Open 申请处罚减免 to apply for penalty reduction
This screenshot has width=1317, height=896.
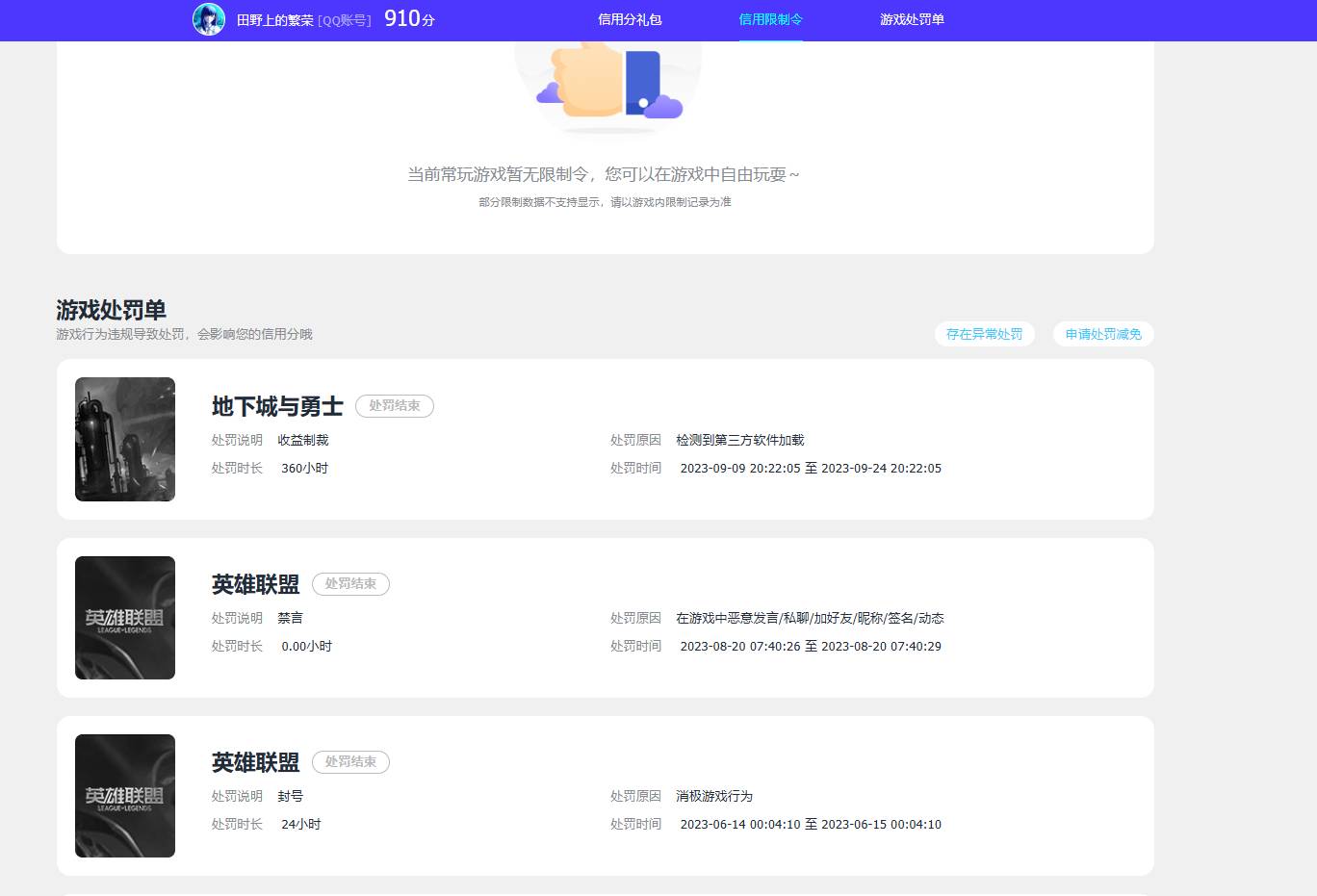[x=1102, y=334]
